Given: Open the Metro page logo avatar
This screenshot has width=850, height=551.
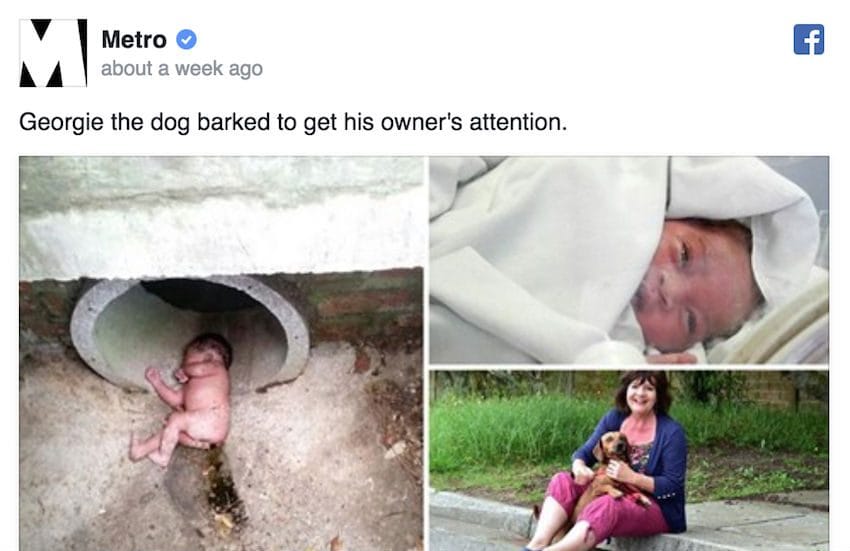Looking at the screenshot, I should 53,53.
